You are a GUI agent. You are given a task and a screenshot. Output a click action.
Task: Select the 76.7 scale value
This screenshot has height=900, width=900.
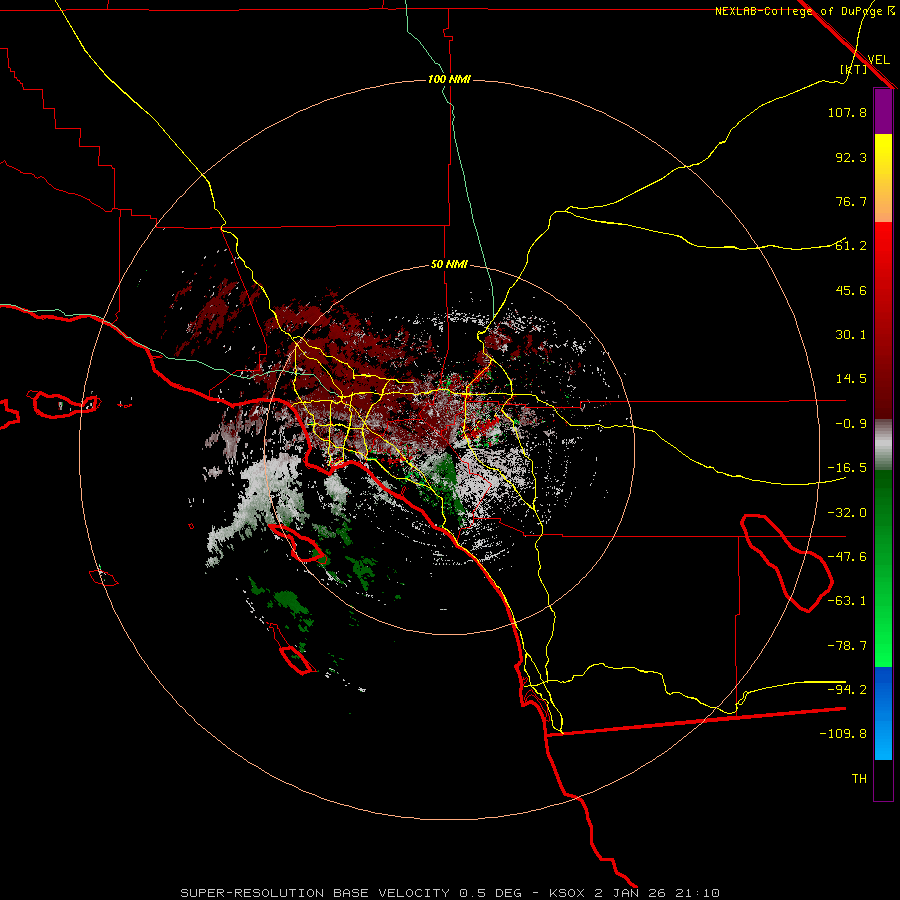[851, 201]
